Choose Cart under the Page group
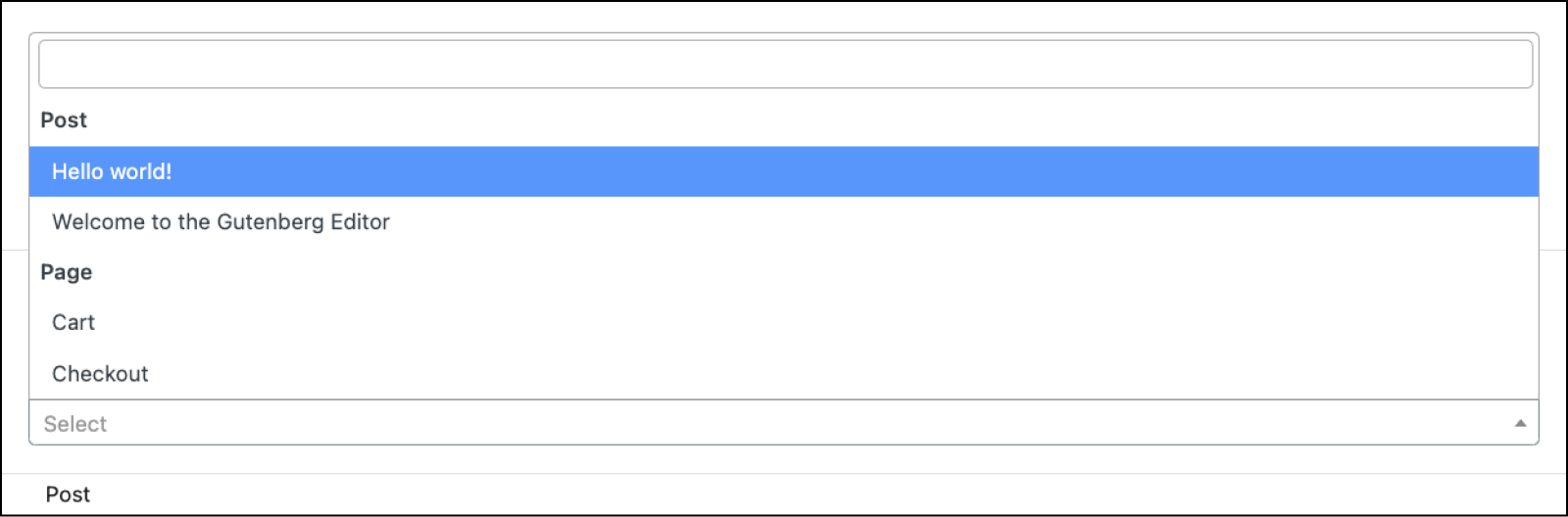 [x=73, y=323]
